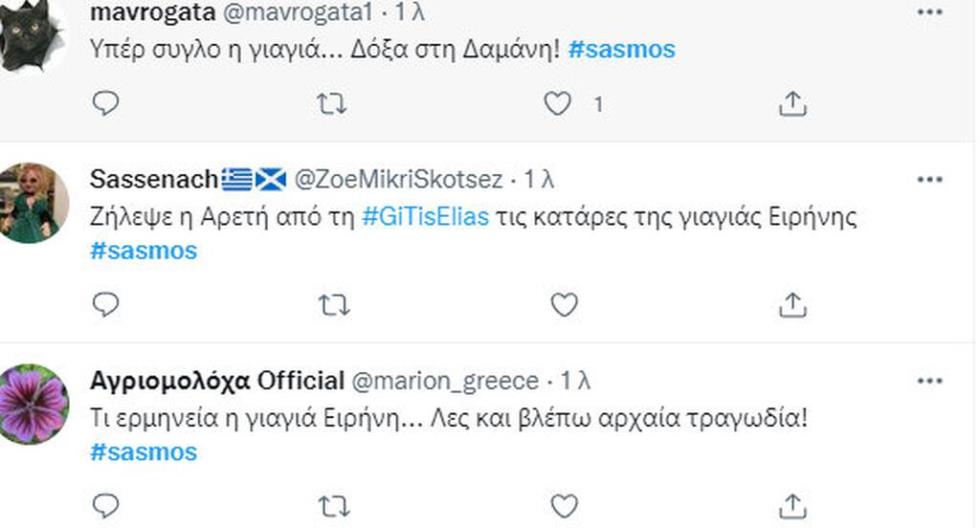Image resolution: width=980 pixels, height=528 pixels.
Task: Share Sassenach's tweet
Action: [792, 304]
